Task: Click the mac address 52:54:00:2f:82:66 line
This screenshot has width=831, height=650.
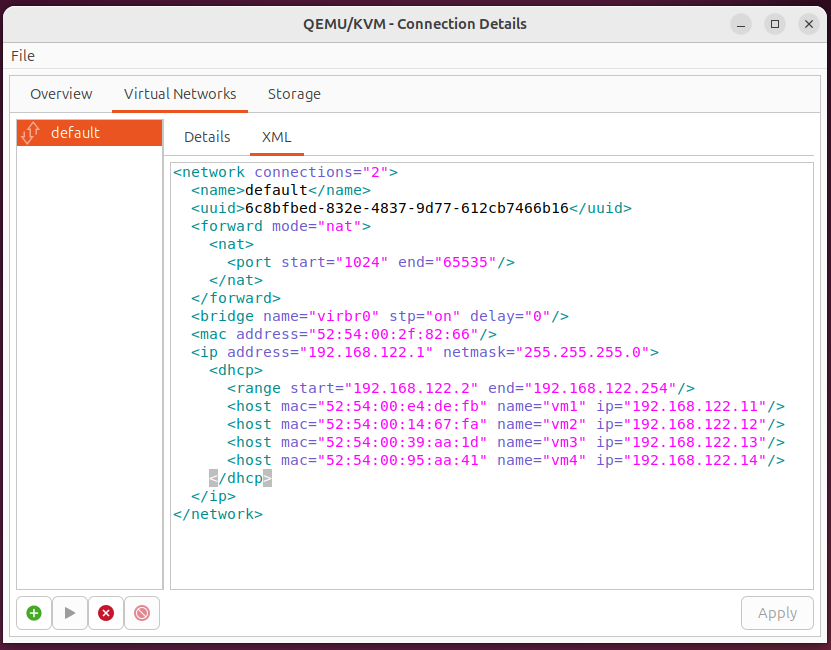Action: coord(344,335)
